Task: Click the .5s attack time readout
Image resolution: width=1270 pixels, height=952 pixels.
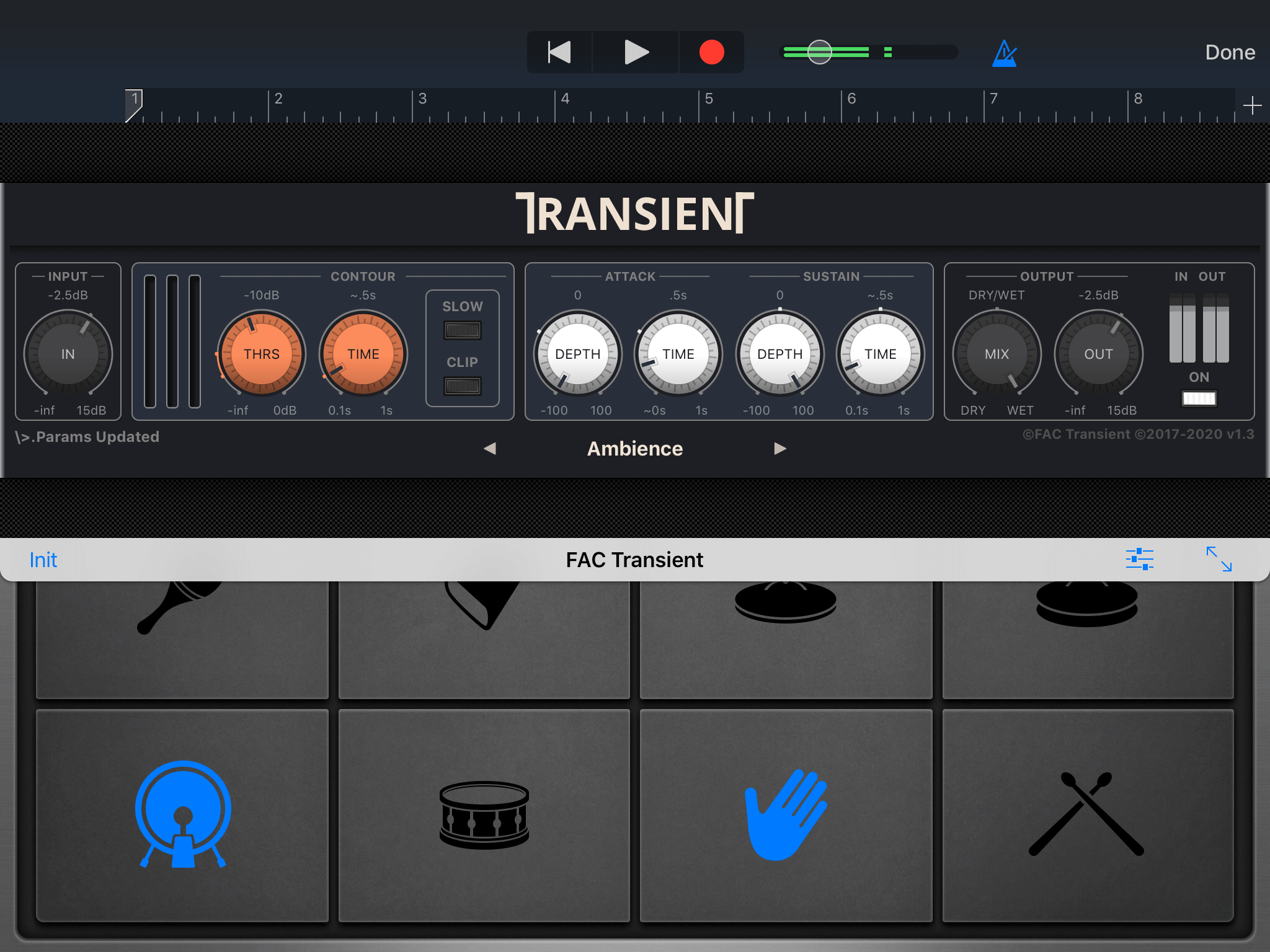Action: tap(678, 295)
